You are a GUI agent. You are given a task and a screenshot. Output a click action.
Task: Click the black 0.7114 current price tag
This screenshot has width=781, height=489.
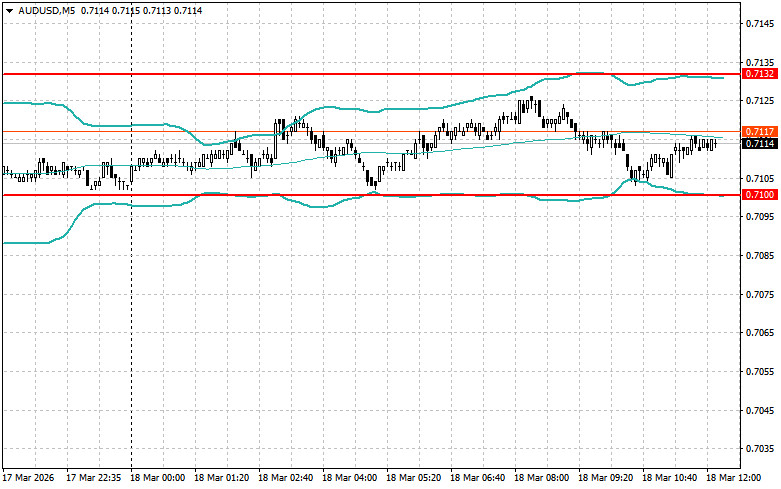click(759, 144)
